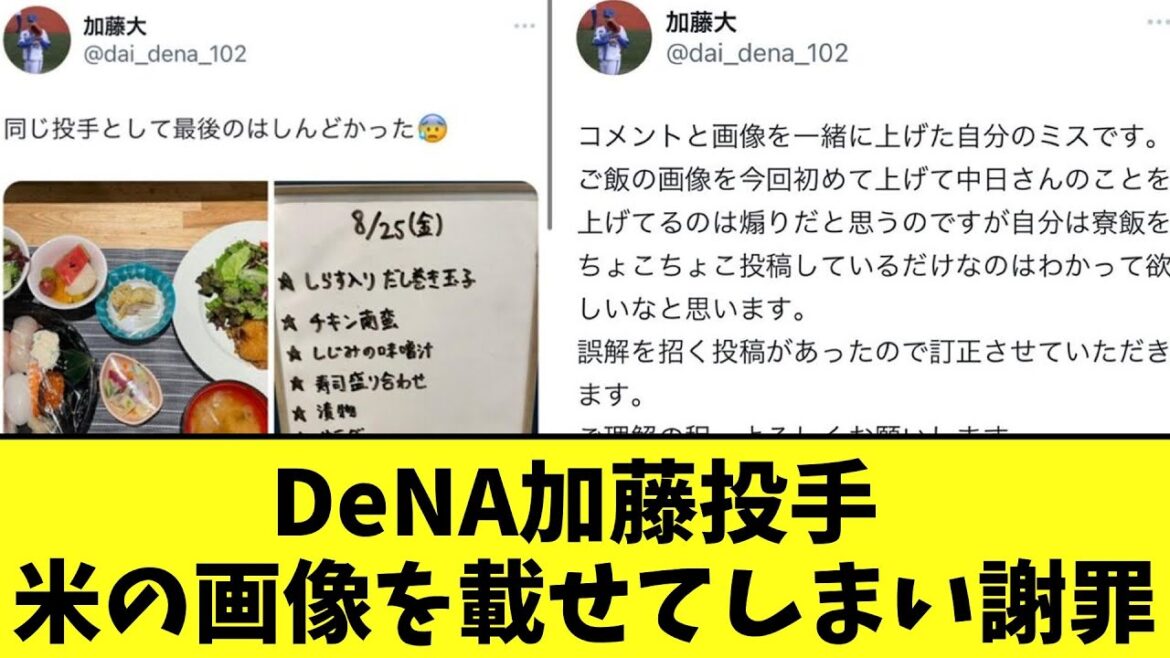The height and width of the screenshot is (658, 1170).
Task: Click left @dai_dena_102 handle
Action: point(164,54)
